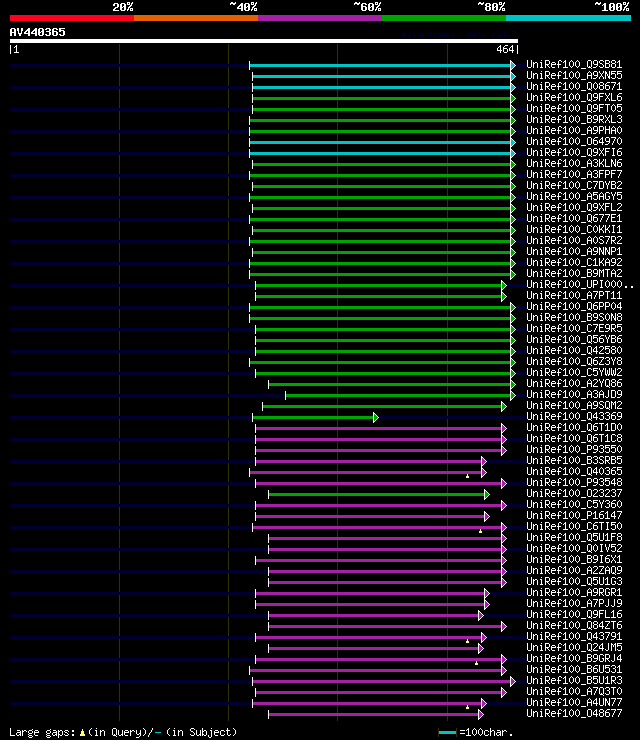Select the UniRef100_Q9FL16 label

pos(574,614)
